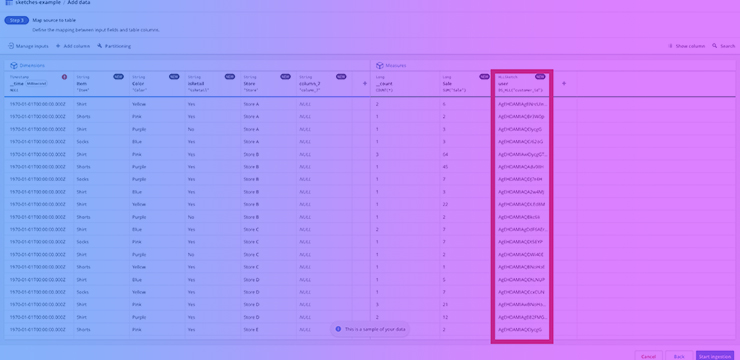Image resolution: width=740 pixels, height=360 pixels.
Task: Click the Start ingestion button
Action: tap(715, 356)
